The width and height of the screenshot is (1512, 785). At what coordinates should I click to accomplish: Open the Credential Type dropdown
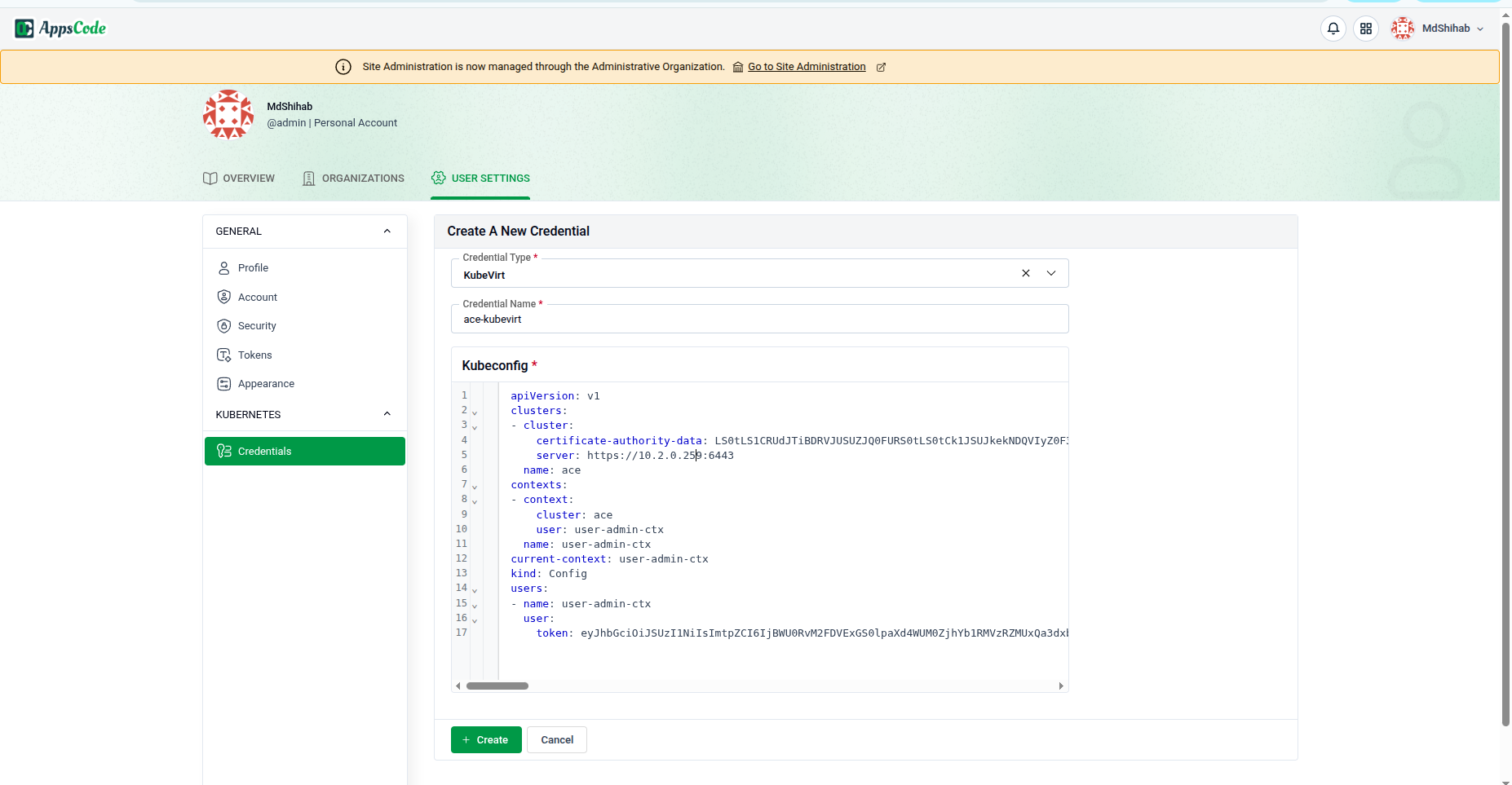click(x=1051, y=274)
